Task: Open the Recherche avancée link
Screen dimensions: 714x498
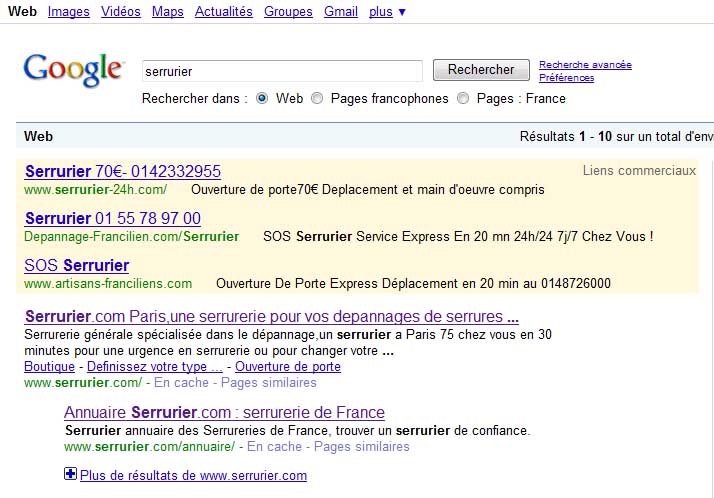Action: pos(585,65)
